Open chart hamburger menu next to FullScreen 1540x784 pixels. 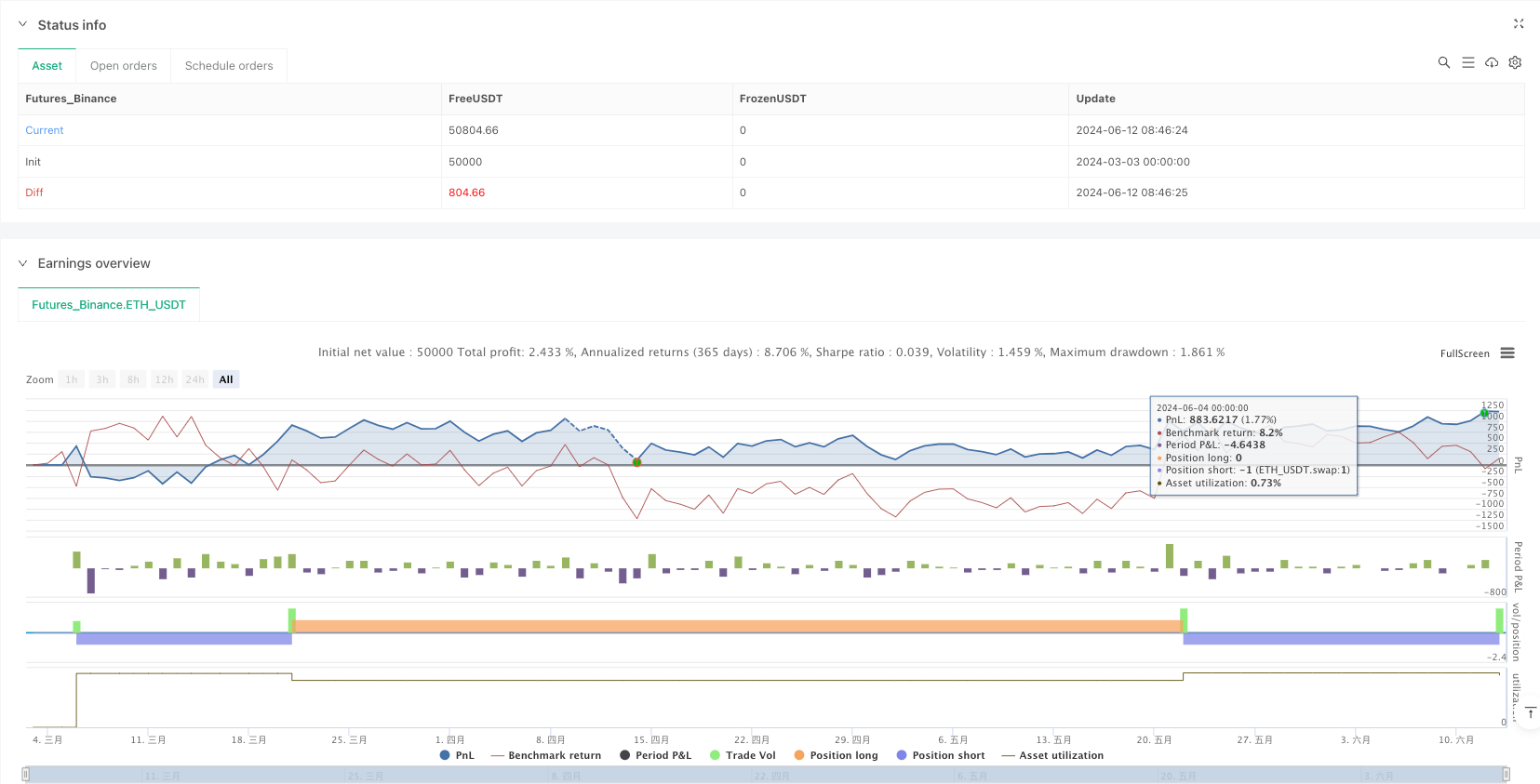point(1507,353)
